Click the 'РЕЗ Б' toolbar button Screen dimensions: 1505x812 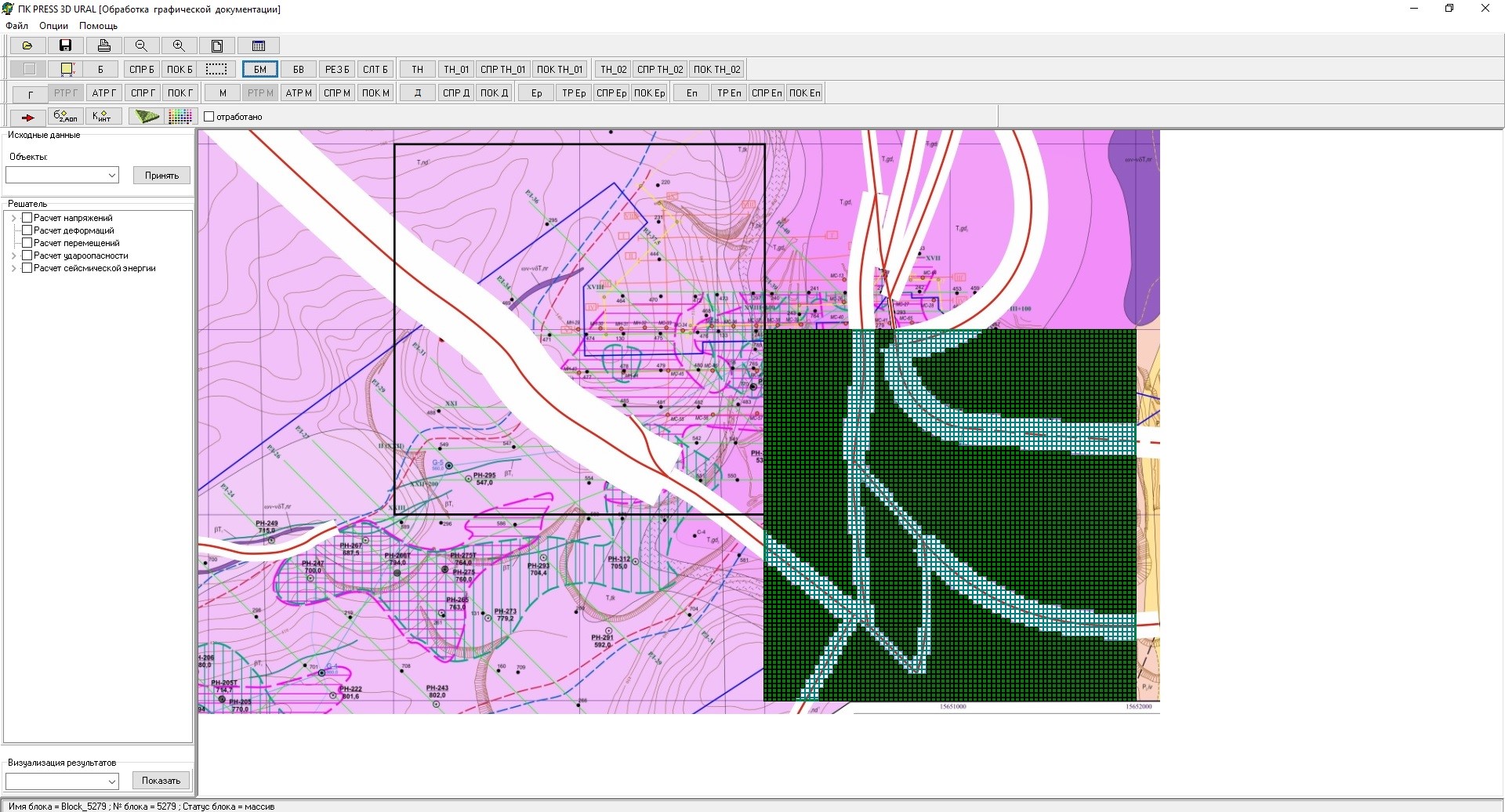pos(337,69)
